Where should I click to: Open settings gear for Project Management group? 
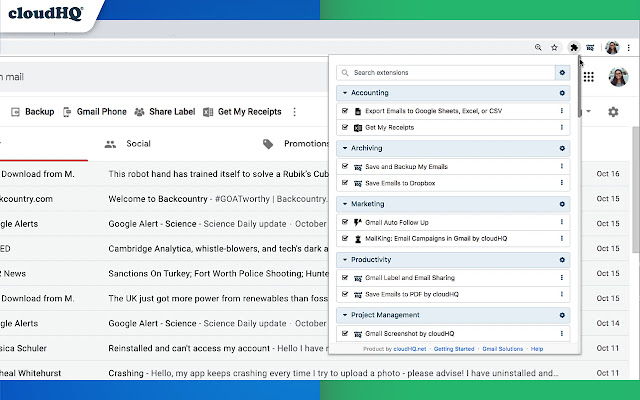(x=562, y=315)
